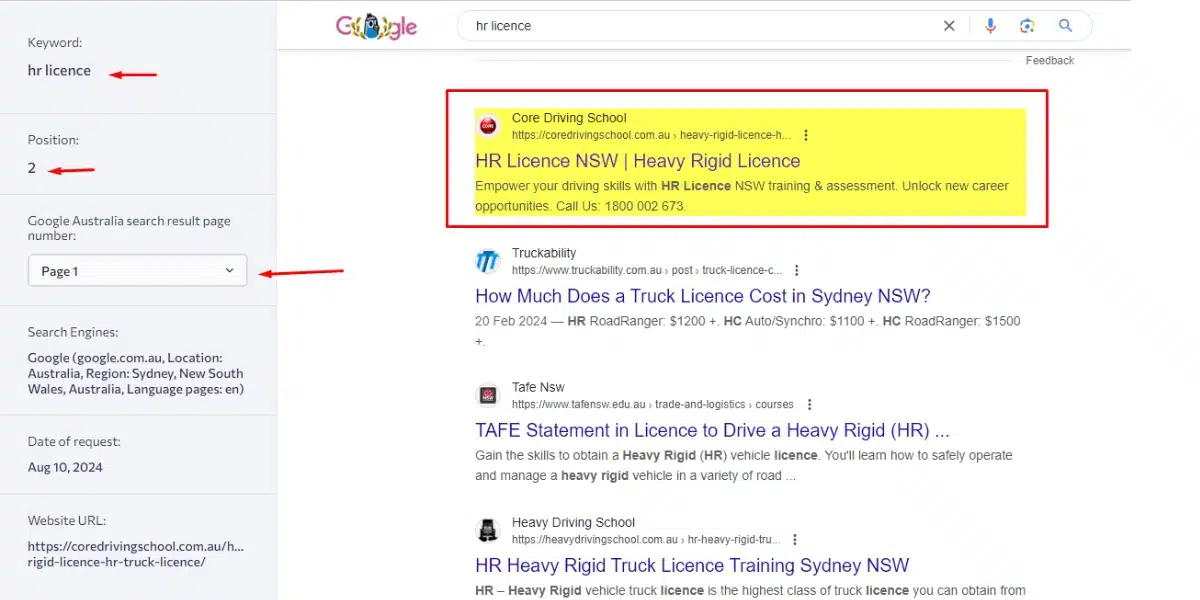Click the 'Aug 10, 2024' request date

(65, 467)
